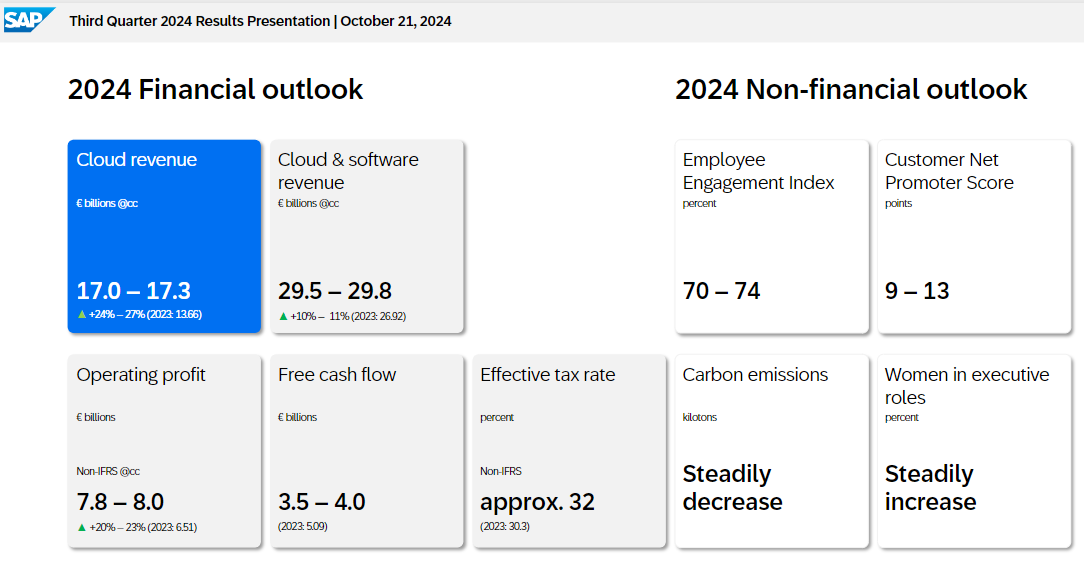Click the 17.0 – 17.3 cloud revenue value

pos(133,291)
